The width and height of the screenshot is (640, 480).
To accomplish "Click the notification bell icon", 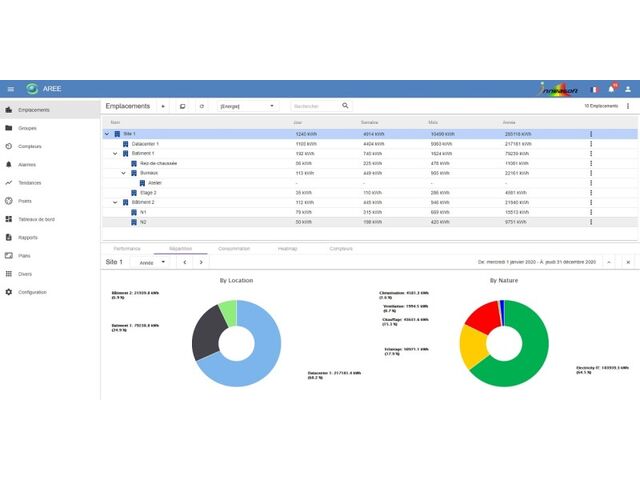I will coord(610,89).
